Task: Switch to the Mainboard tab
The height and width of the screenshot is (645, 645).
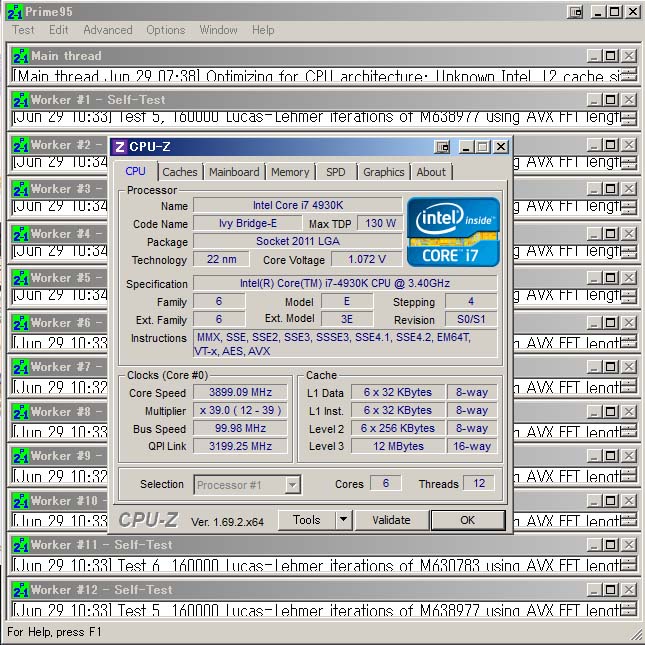Action: tap(234, 172)
